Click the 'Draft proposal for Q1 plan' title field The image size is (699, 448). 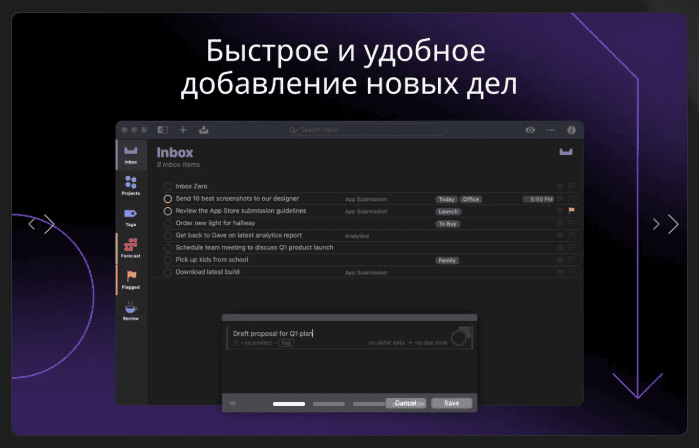pyautogui.click(x=273, y=333)
